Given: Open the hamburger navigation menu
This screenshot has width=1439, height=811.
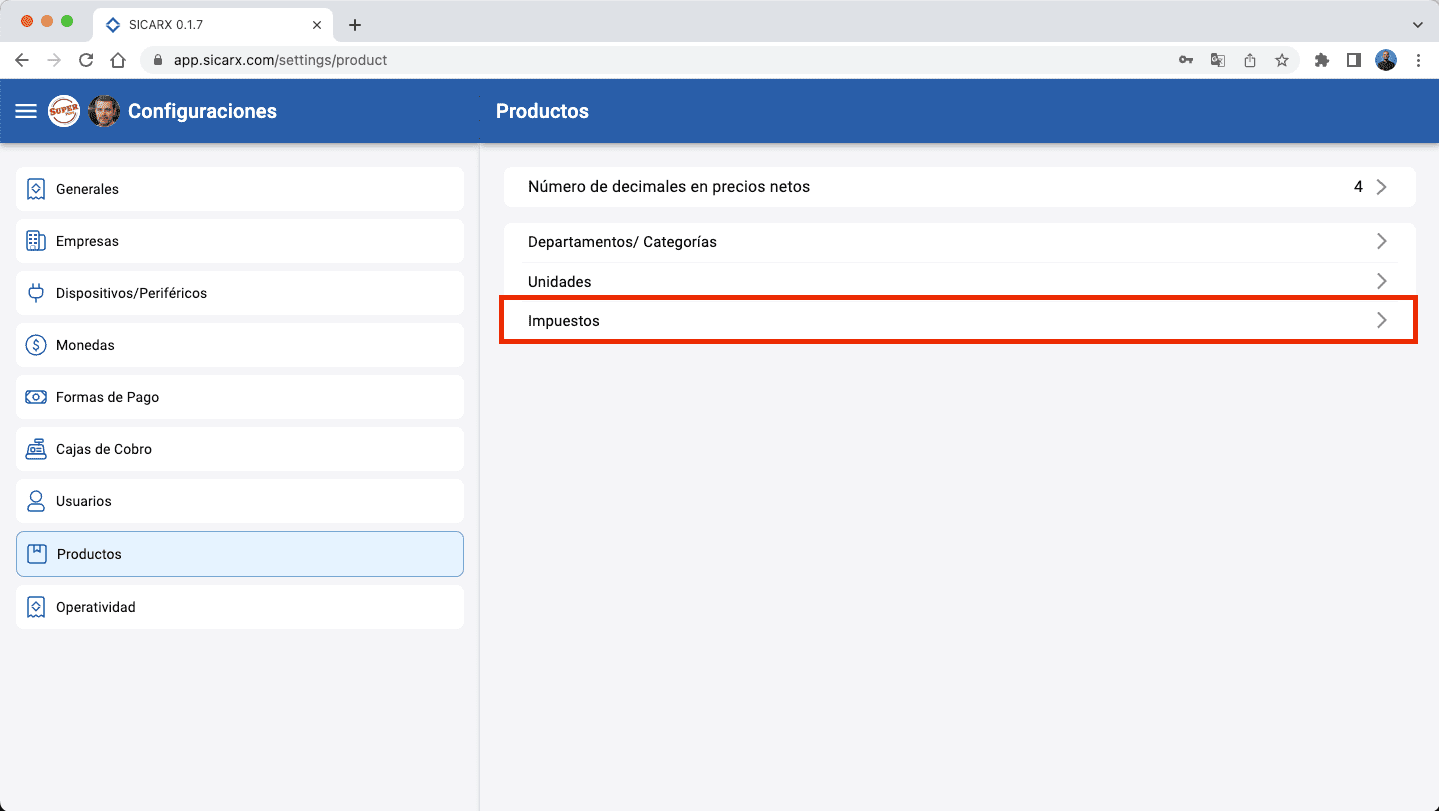Looking at the screenshot, I should tap(26, 111).
